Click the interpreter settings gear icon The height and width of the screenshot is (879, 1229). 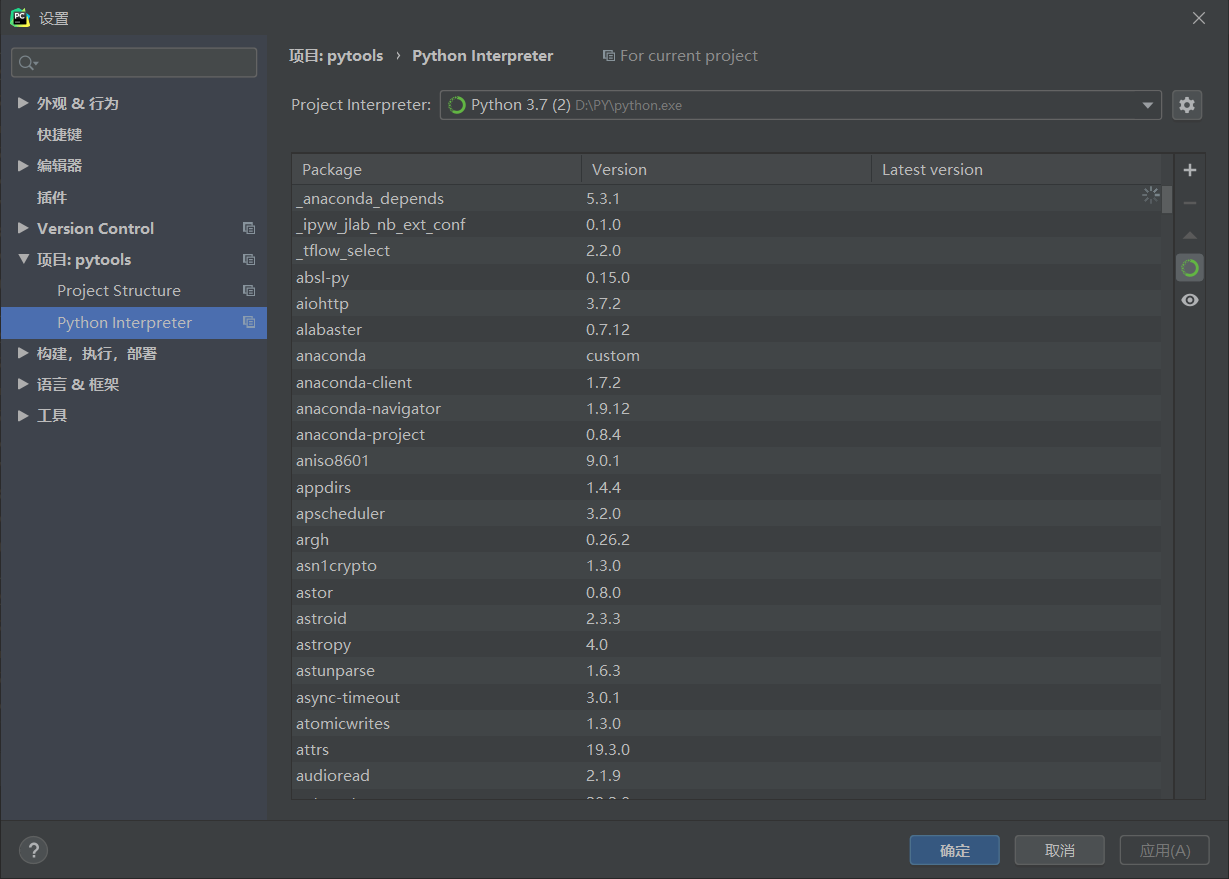coord(1186,105)
